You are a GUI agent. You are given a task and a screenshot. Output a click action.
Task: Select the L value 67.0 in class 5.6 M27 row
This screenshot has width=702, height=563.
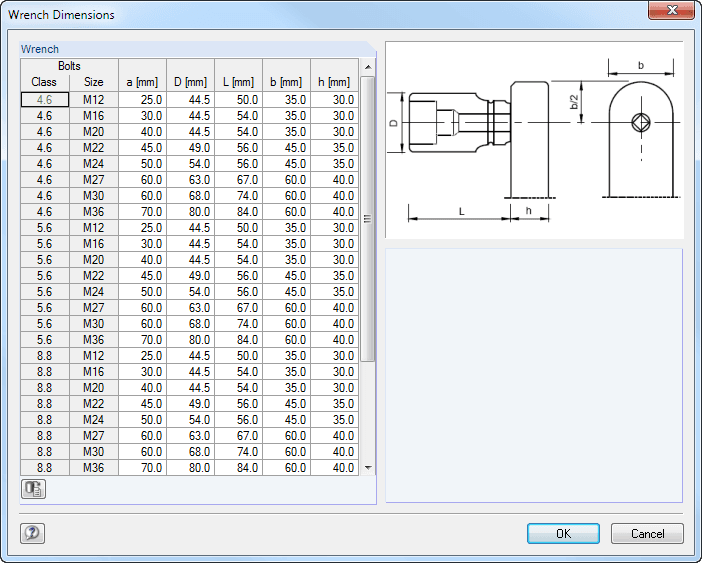pyautogui.click(x=239, y=307)
